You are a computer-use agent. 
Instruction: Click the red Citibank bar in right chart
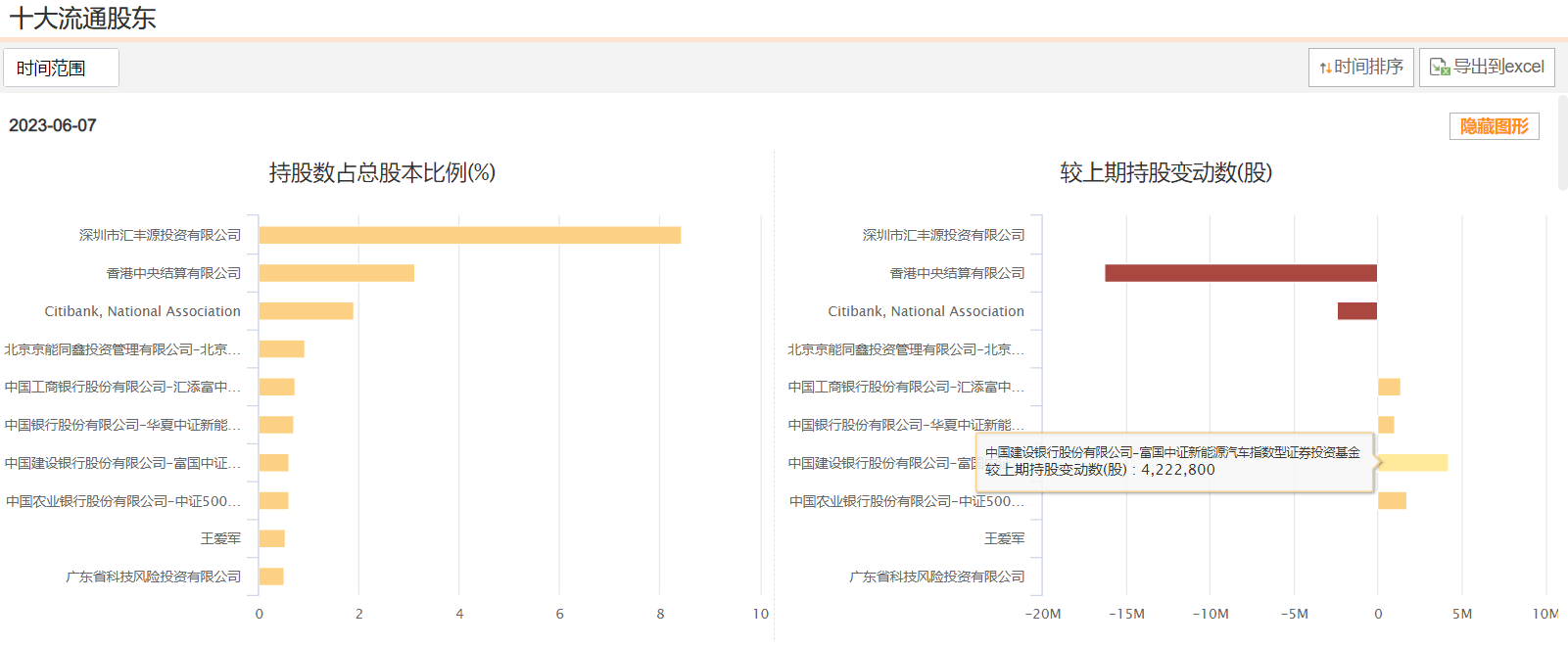click(x=1357, y=311)
